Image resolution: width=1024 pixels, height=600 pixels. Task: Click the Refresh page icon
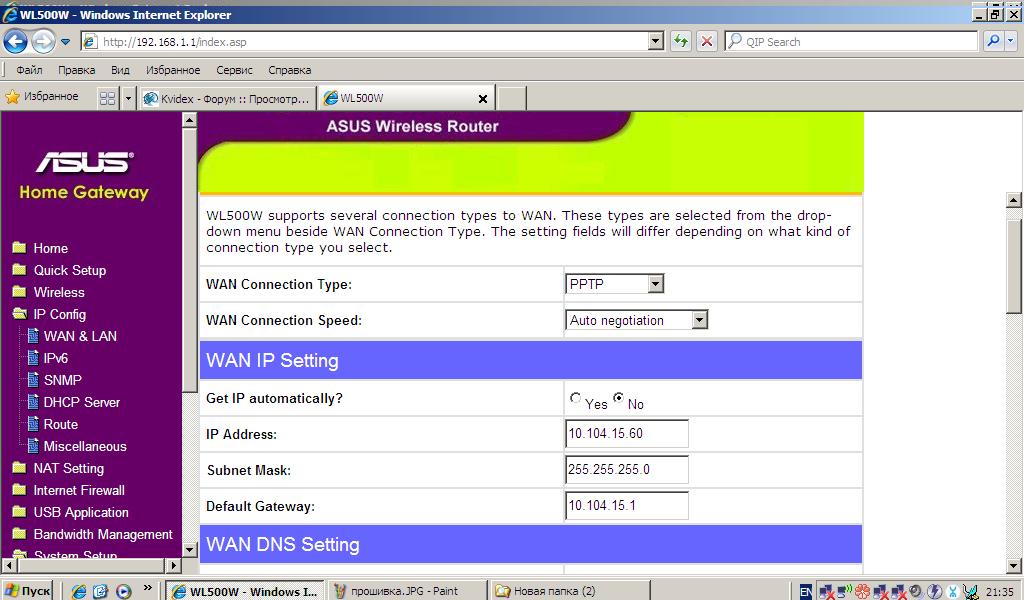pos(681,42)
